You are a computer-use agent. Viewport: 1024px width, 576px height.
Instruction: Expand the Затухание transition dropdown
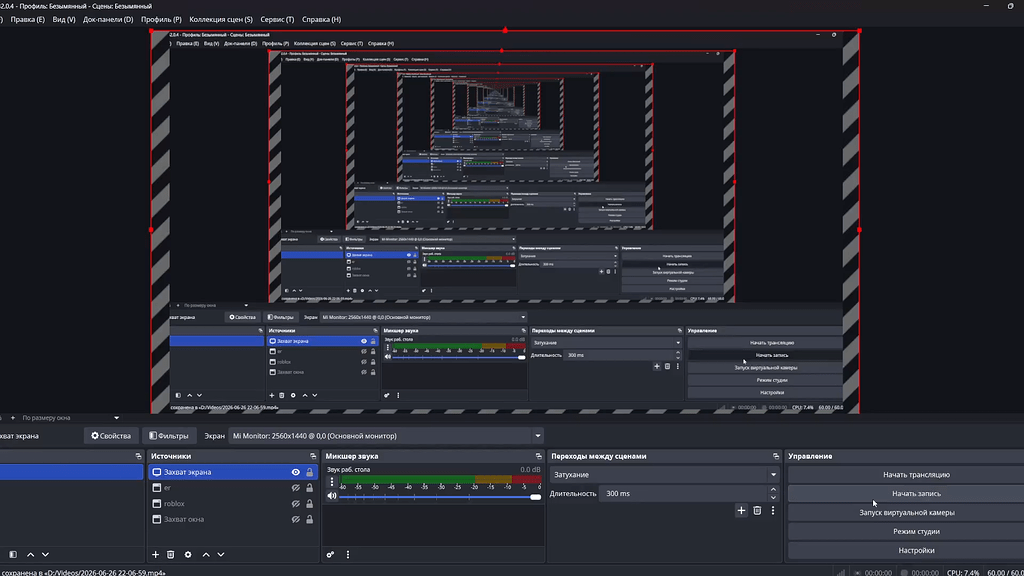[x=665, y=475]
